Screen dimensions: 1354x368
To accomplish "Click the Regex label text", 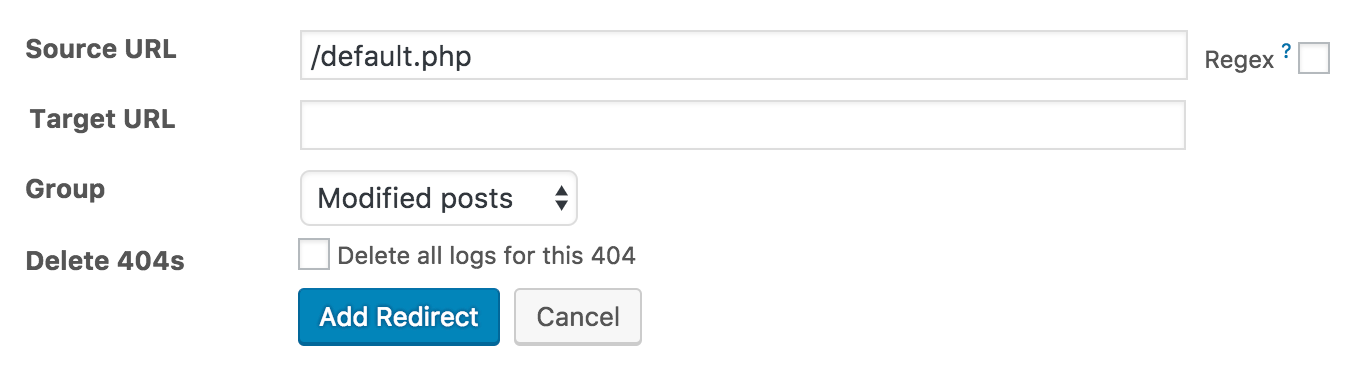I will coord(1239,60).
